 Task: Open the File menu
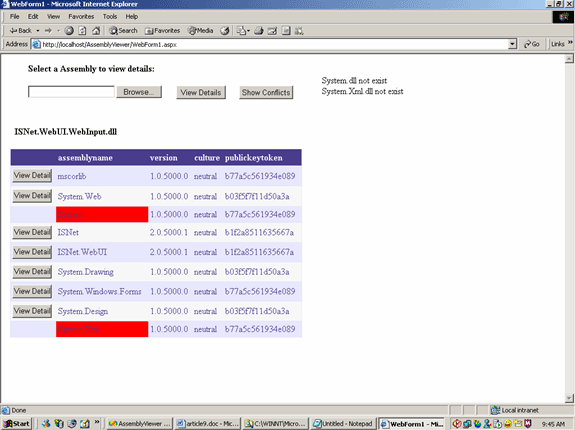14,16
